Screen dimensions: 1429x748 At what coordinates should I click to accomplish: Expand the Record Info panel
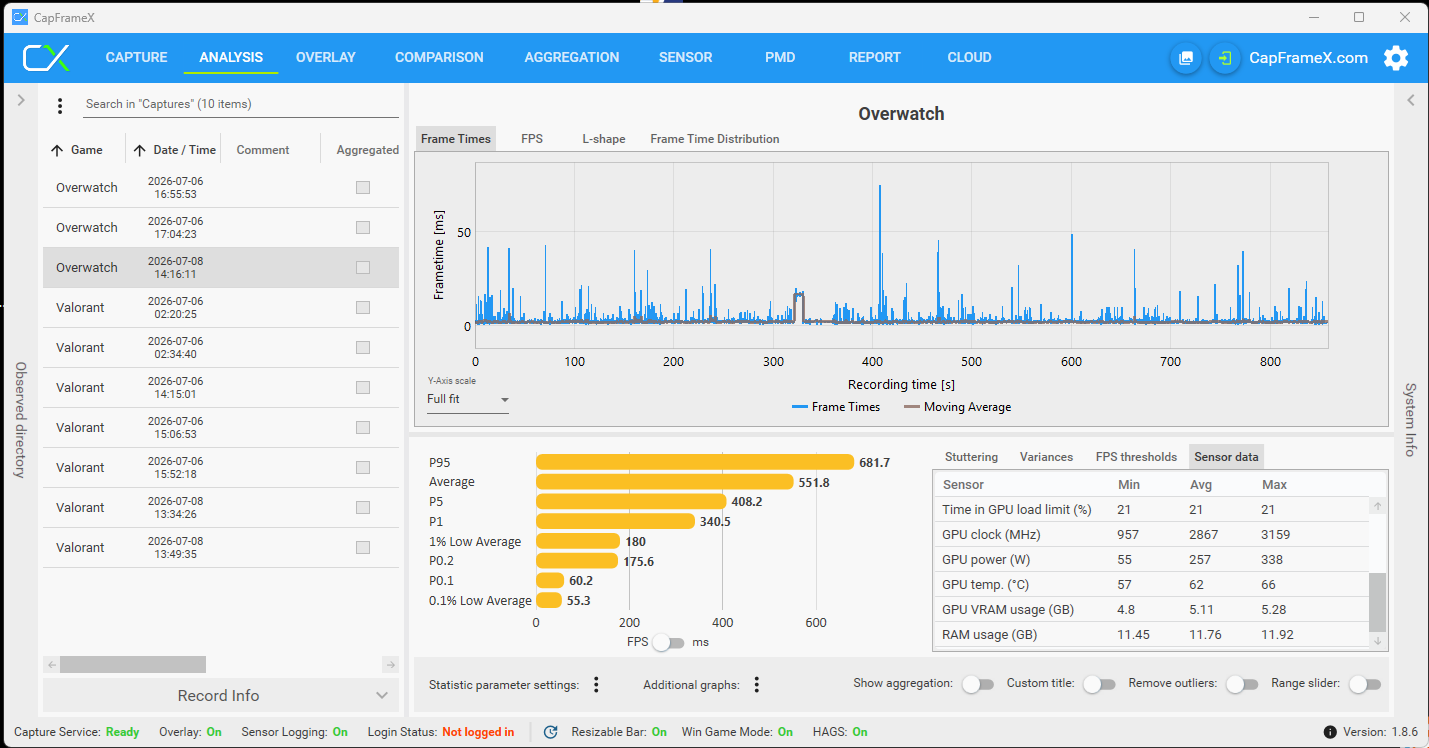click(x=219, y=695)
